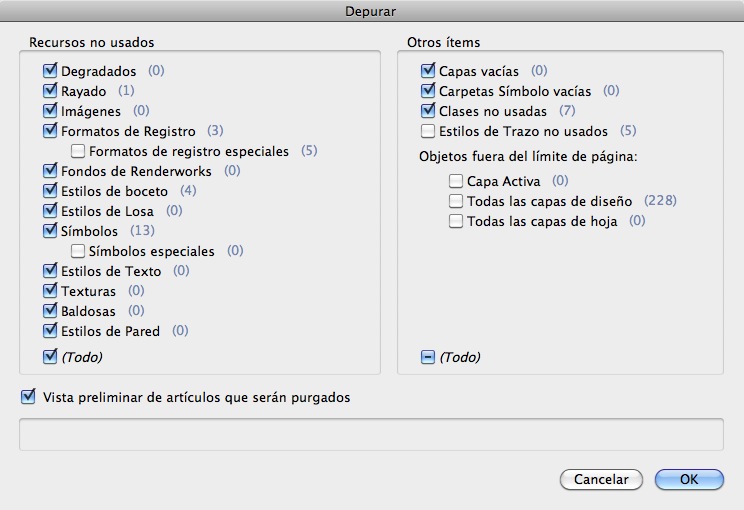Image resolution: width=744 pixels, height=510 pixels.
Task: Uncheck (Todo) under Recursos no usados
Action: [x=50, y=356]
